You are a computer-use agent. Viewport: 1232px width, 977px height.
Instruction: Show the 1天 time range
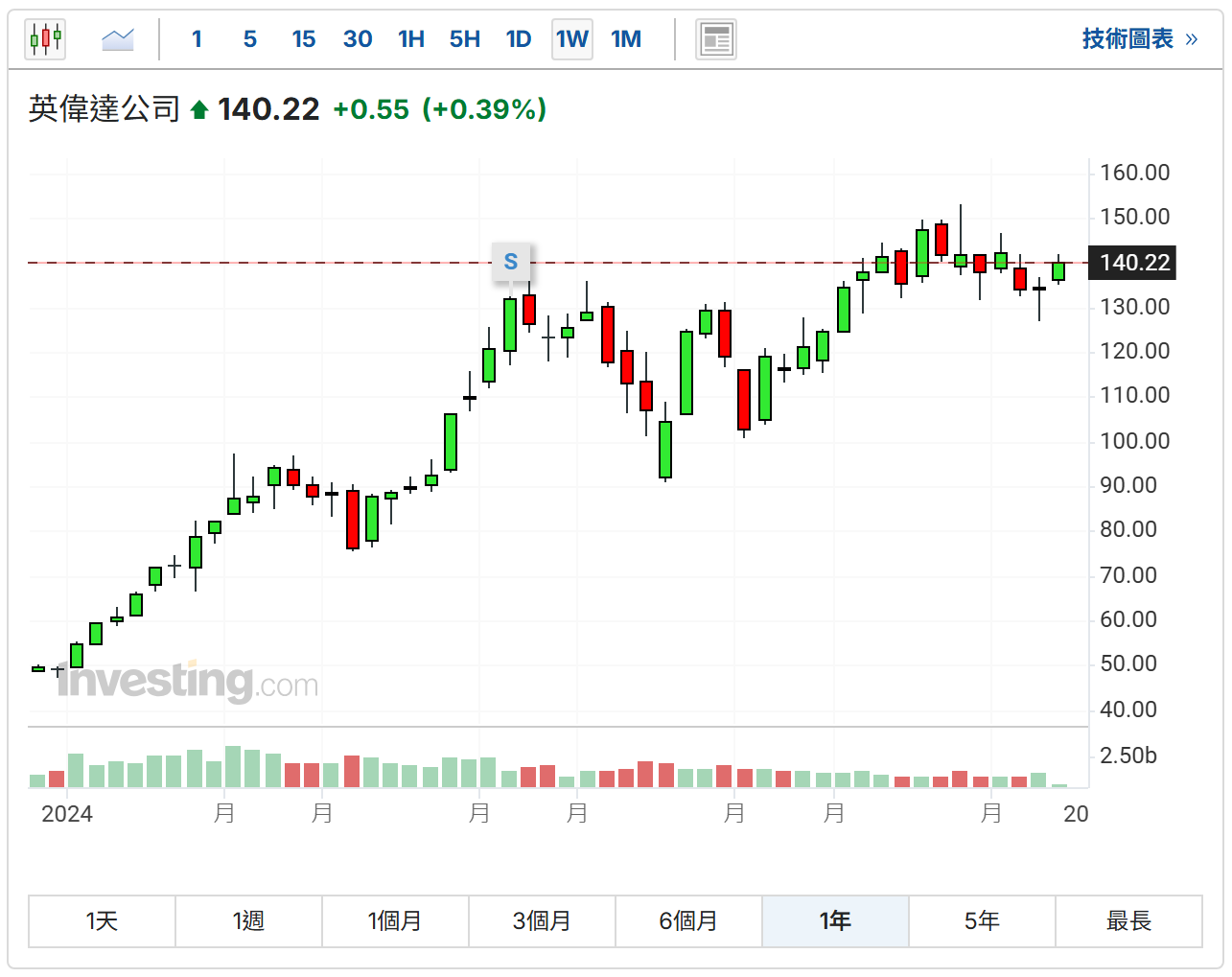tap(102, 921)
